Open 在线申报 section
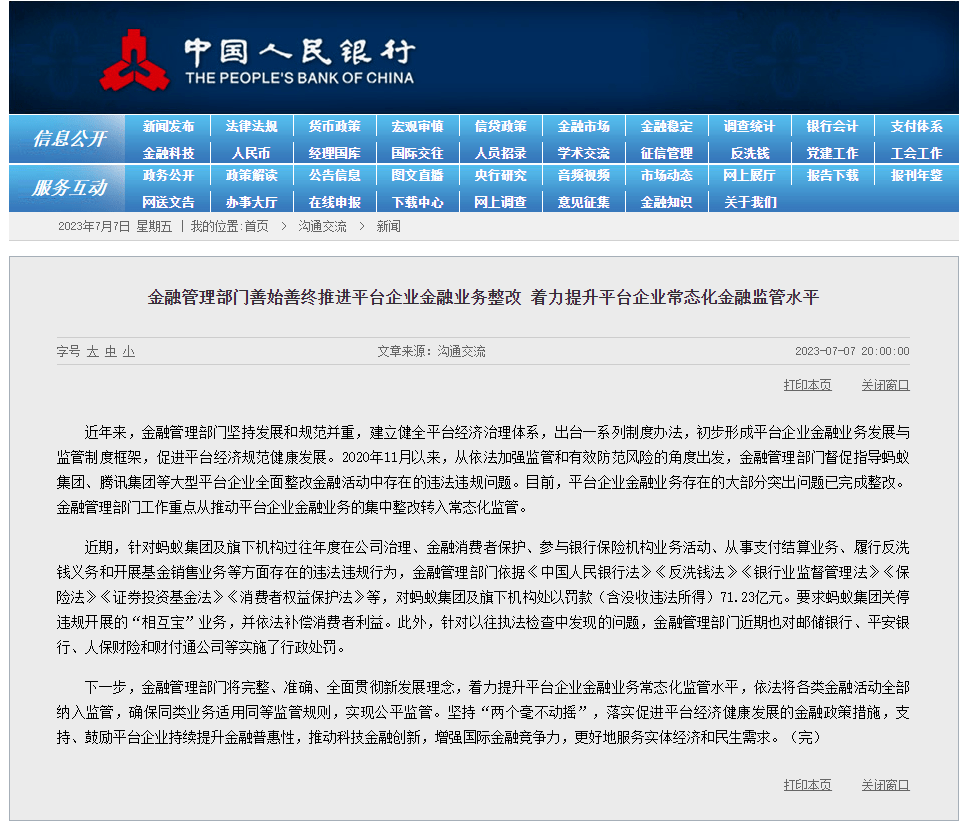The height and width of the screenshot is (825, 964). coord(334,202)
